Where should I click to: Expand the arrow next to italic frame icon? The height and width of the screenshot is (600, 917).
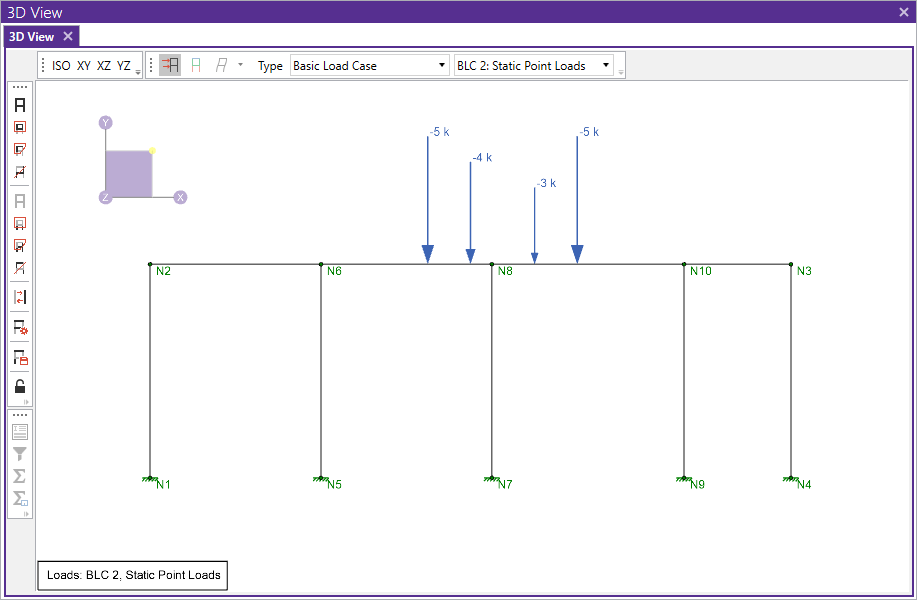click(x=240, y=66)
